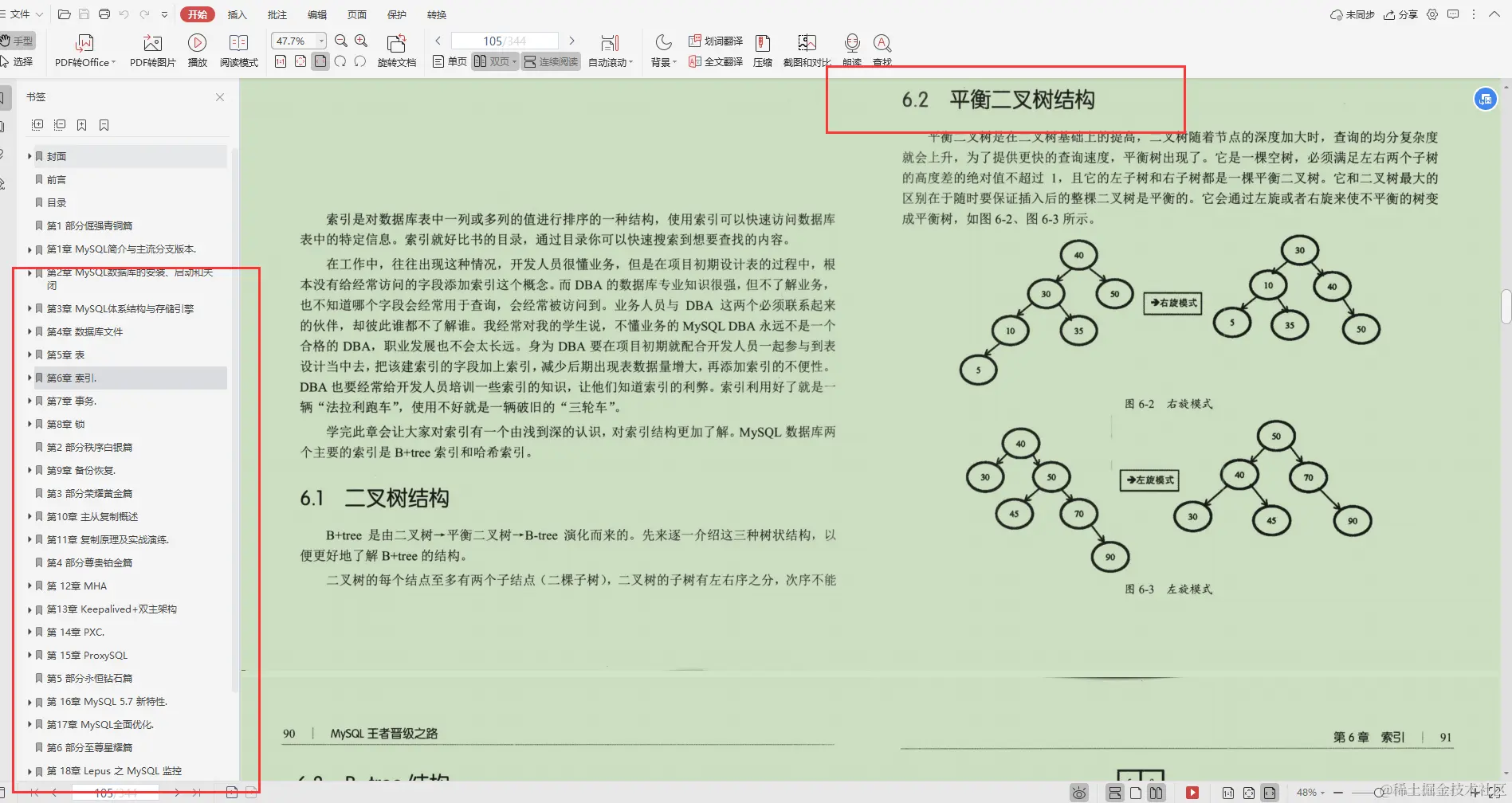Open the PDF转Office conversion tool
Image resolution: width=1512 pixels, height=803 pixels.
coord(84,48)
